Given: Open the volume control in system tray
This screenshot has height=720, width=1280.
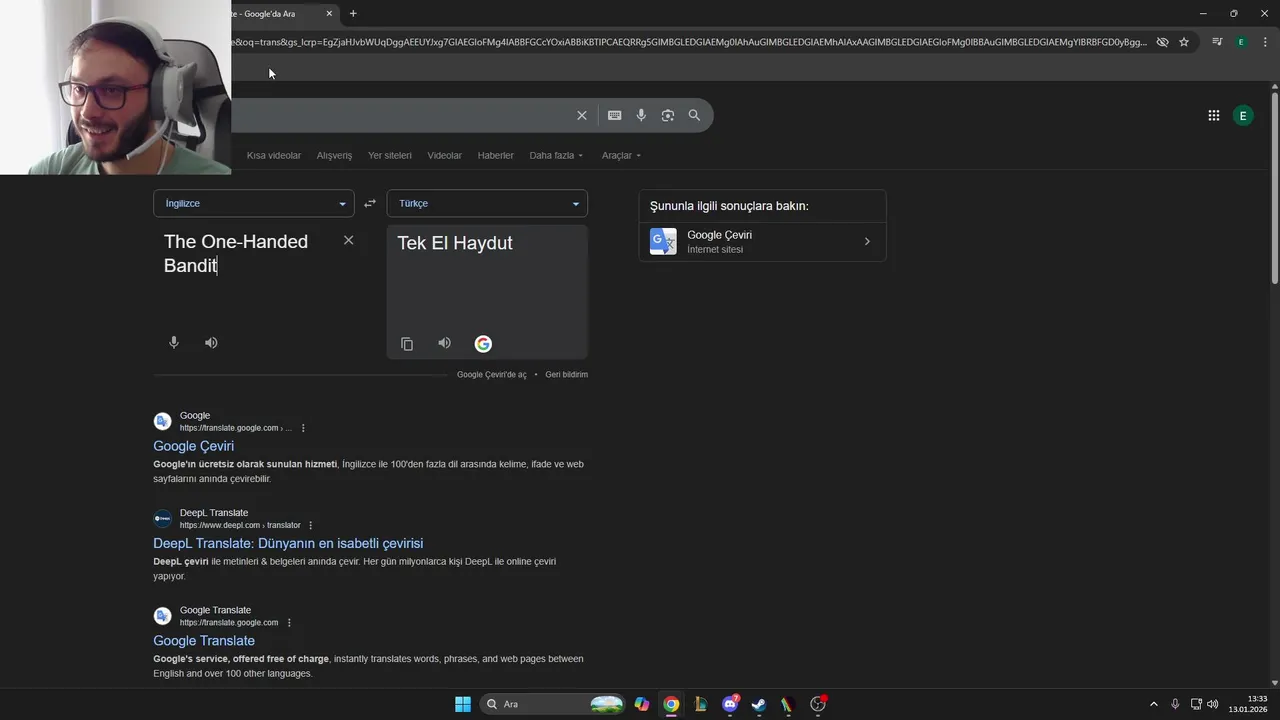Looking at the screenshot, I should pyautogui.click(x=1213, y=704).
